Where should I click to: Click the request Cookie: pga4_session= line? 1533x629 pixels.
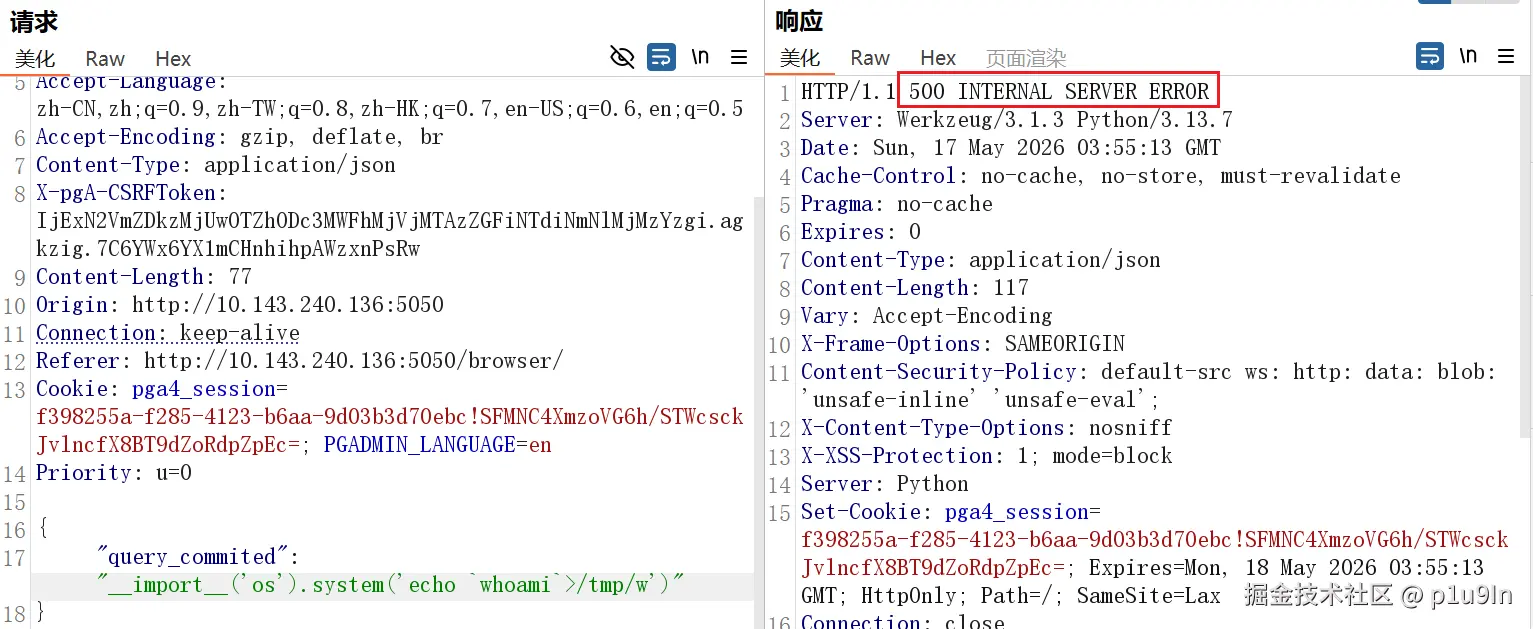coord(161,388)
